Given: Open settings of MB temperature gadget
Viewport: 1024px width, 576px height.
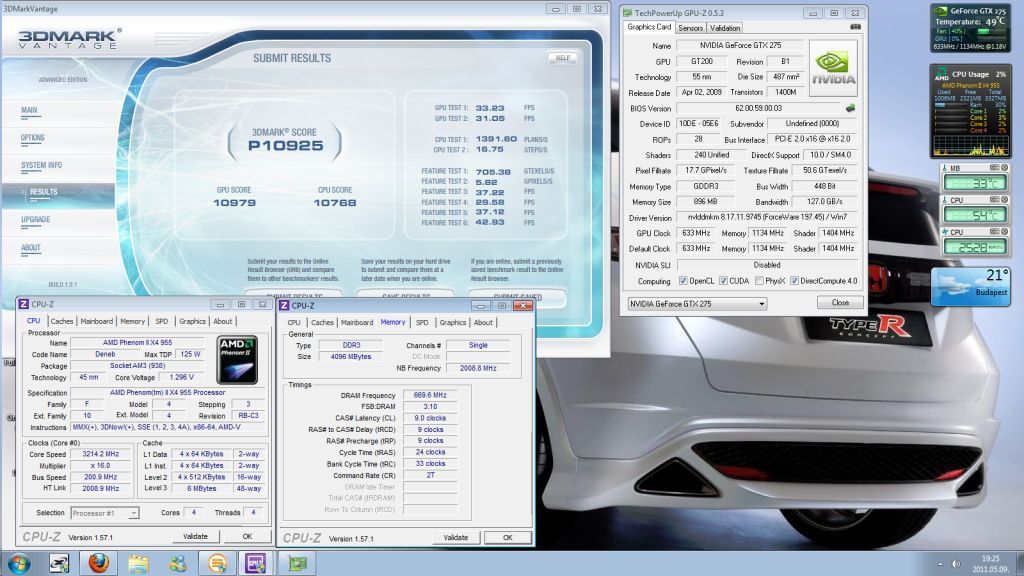Looking at the screenshot, I should click(x=995, y=168).
